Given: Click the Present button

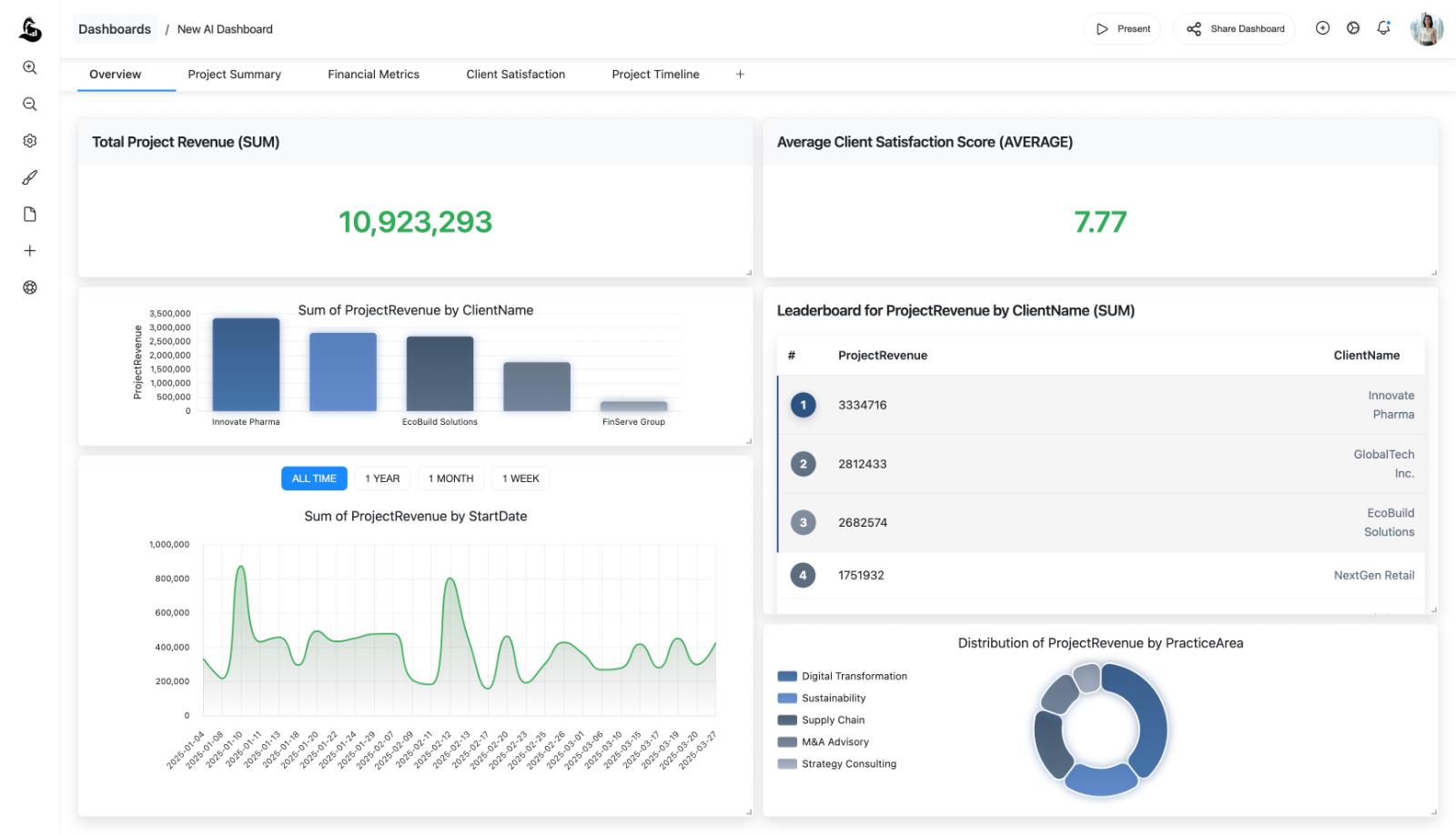Looking at the screenshot, I should [x=1123, y=29].
